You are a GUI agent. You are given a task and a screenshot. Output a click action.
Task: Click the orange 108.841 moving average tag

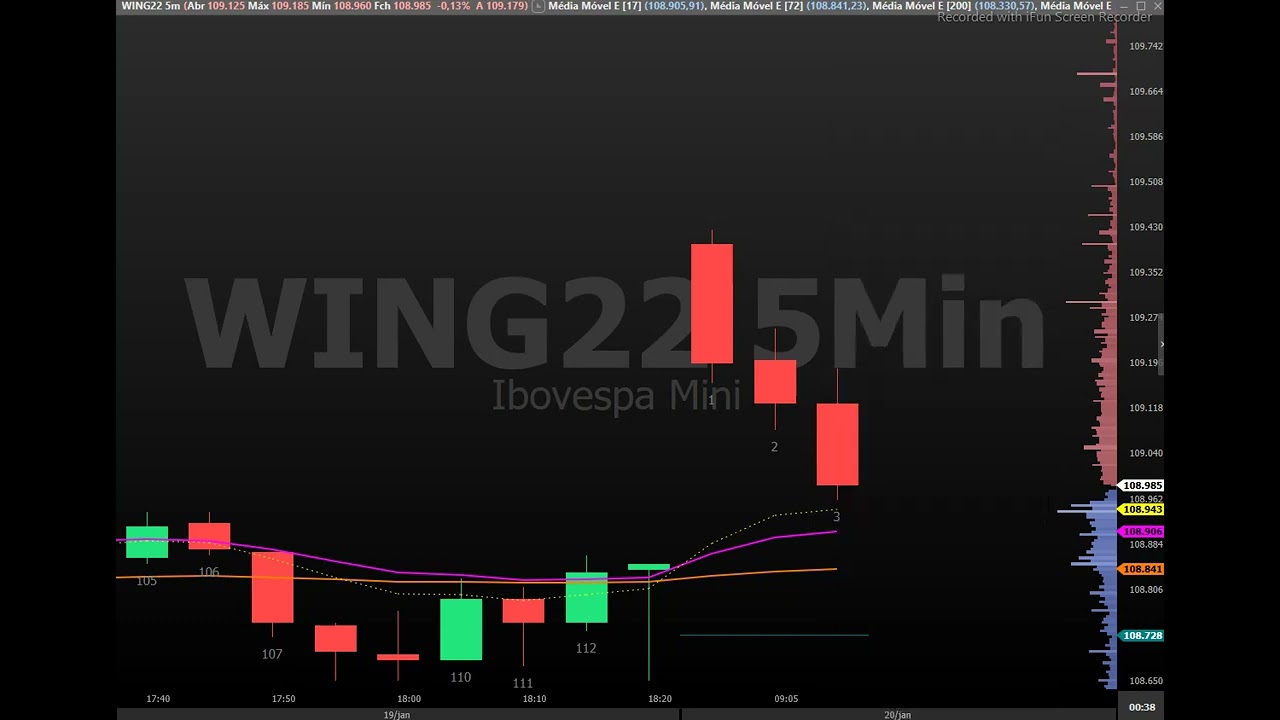[1142, 570]
